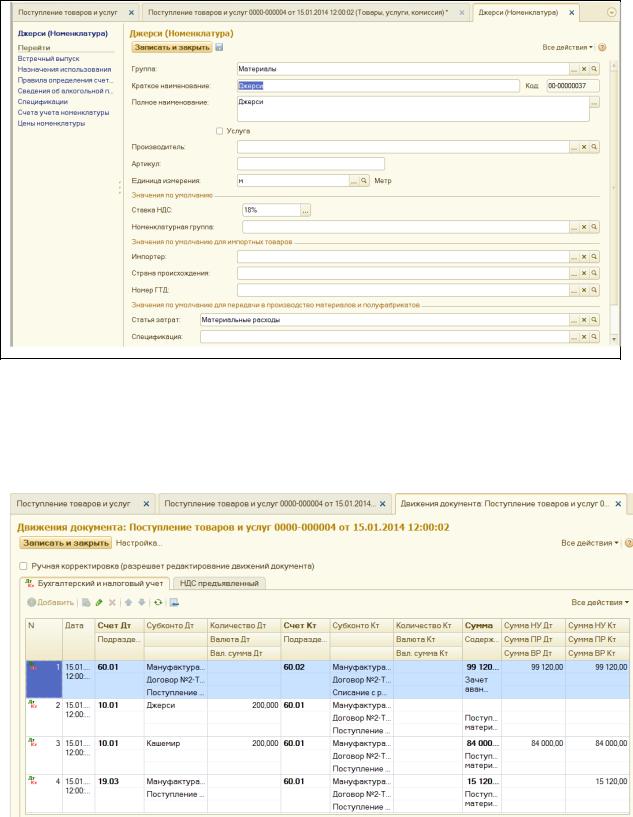Open Назначения использования link
633x817 pixels.
coord(65,69)
